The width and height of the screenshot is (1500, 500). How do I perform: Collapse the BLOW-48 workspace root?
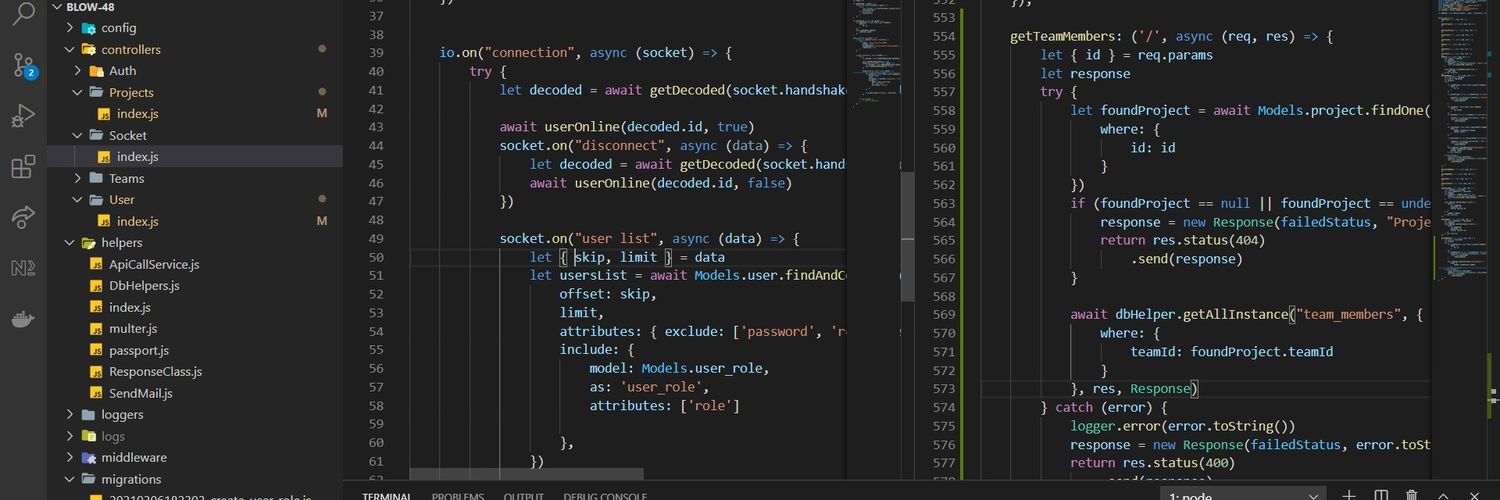(56, 6)
